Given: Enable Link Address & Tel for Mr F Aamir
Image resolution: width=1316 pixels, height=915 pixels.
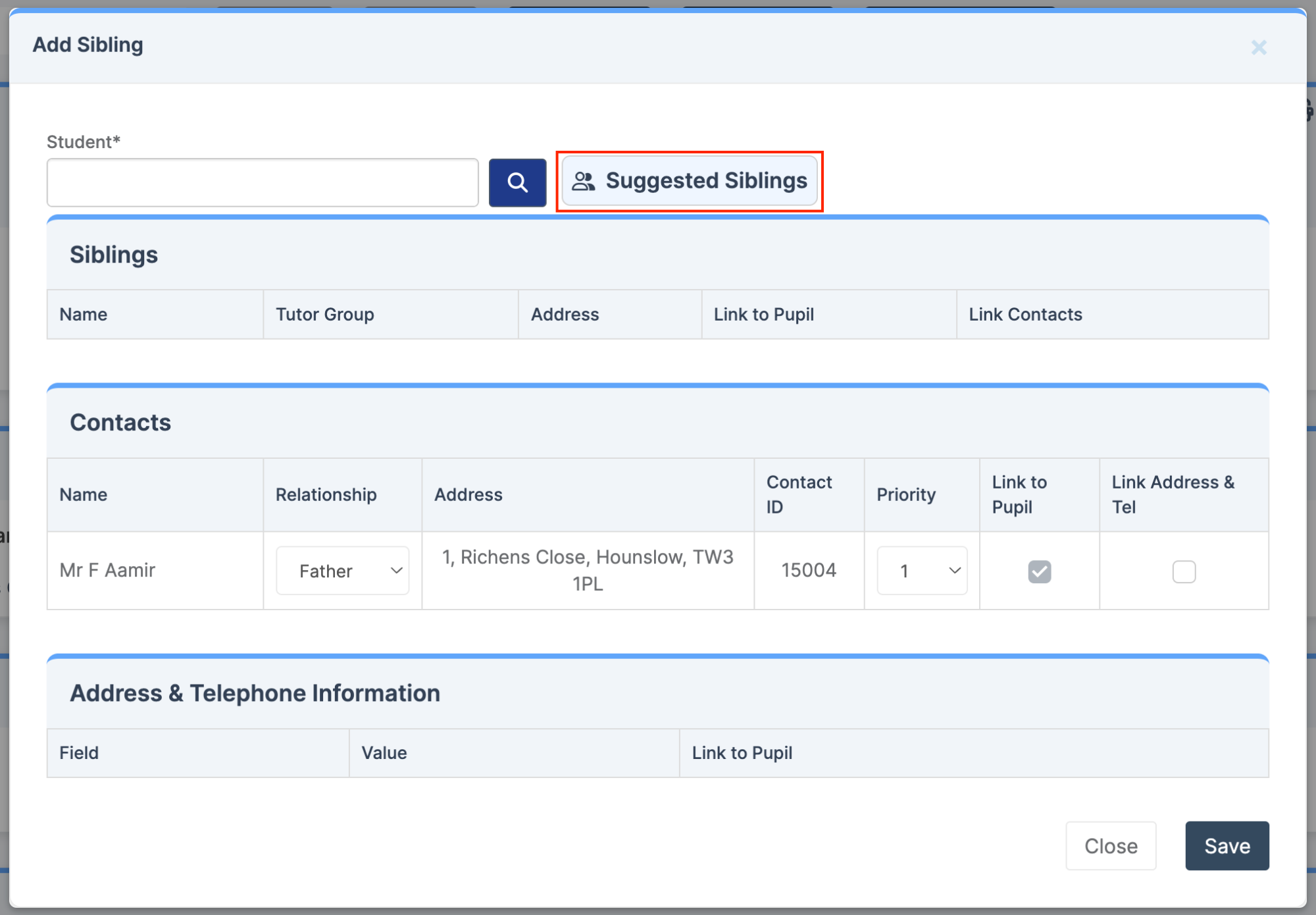Looking at the screenshot, I should coord(1184,571).
